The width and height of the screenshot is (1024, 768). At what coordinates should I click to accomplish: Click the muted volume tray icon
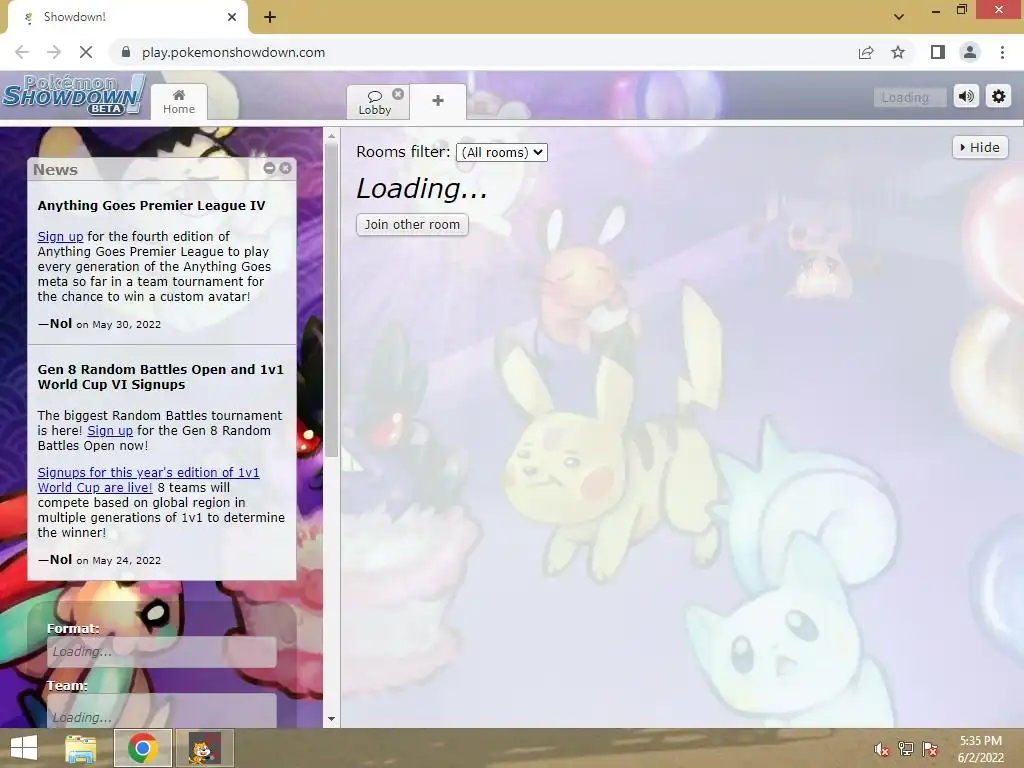pyautogui.click(x=882, y=750)
